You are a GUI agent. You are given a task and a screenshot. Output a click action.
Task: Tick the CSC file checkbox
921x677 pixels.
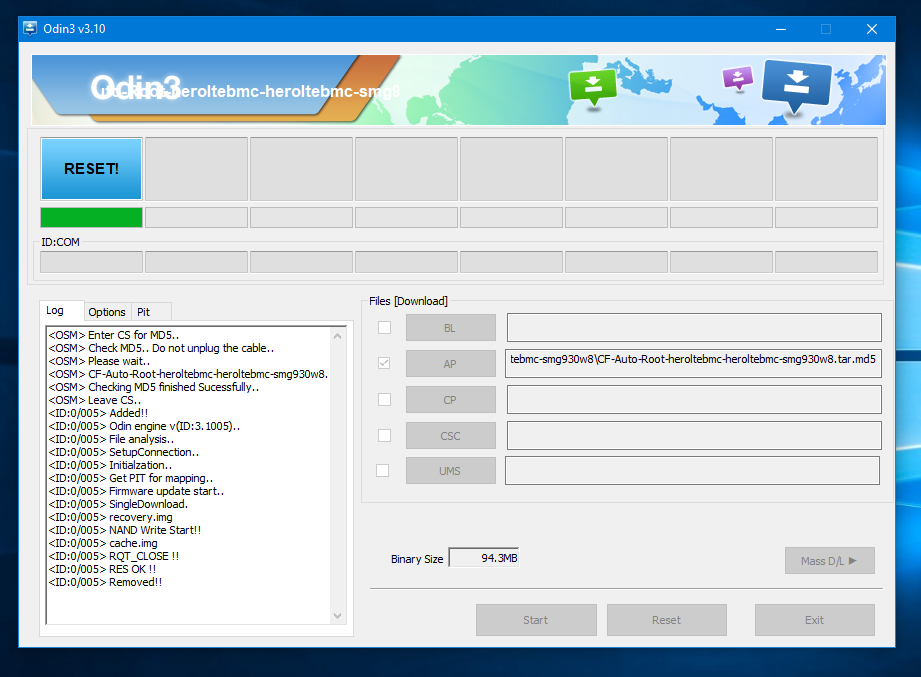[384, 436]
